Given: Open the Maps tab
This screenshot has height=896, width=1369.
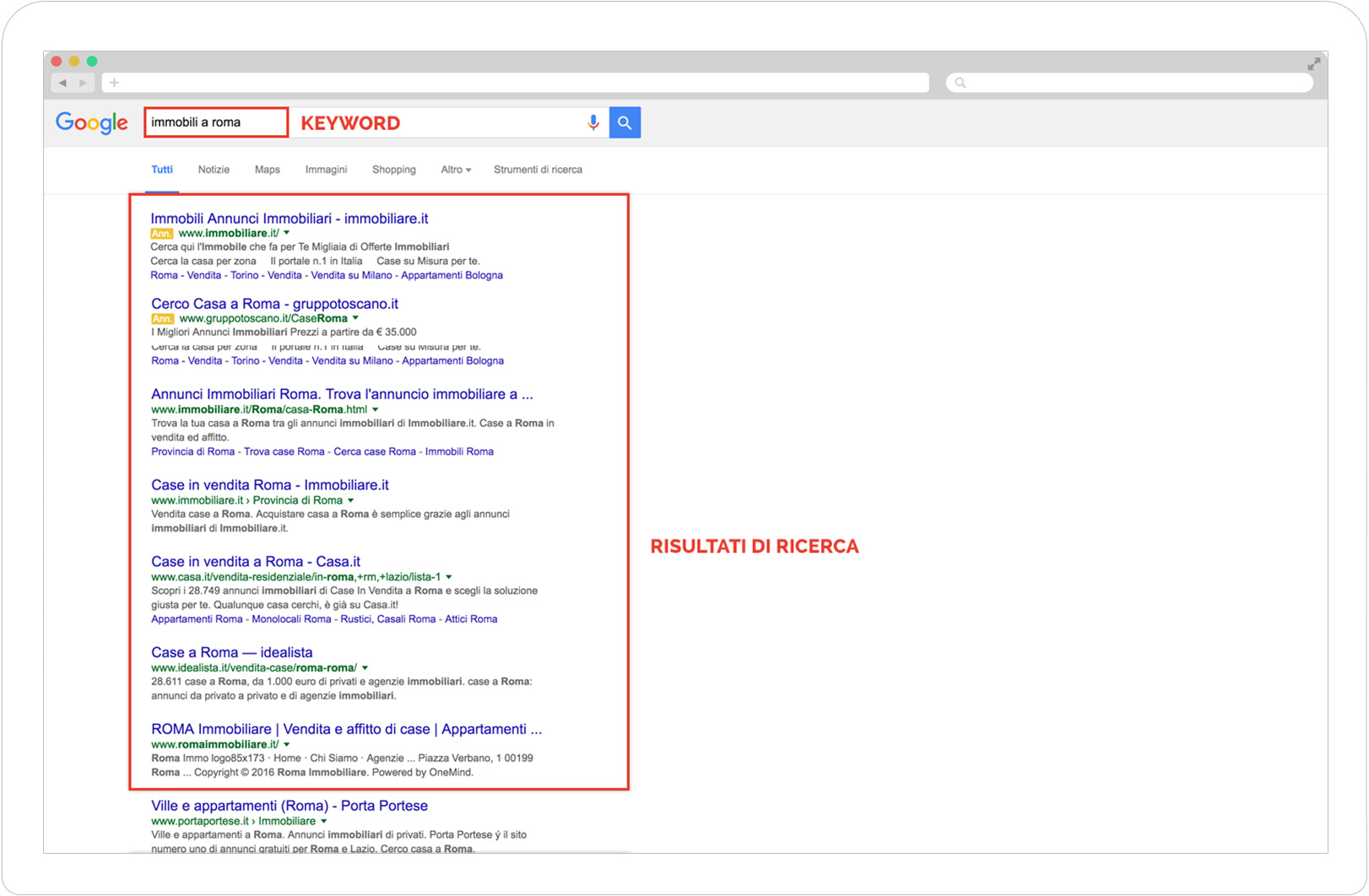Looking at the screenshot, I should click(268, 170).
